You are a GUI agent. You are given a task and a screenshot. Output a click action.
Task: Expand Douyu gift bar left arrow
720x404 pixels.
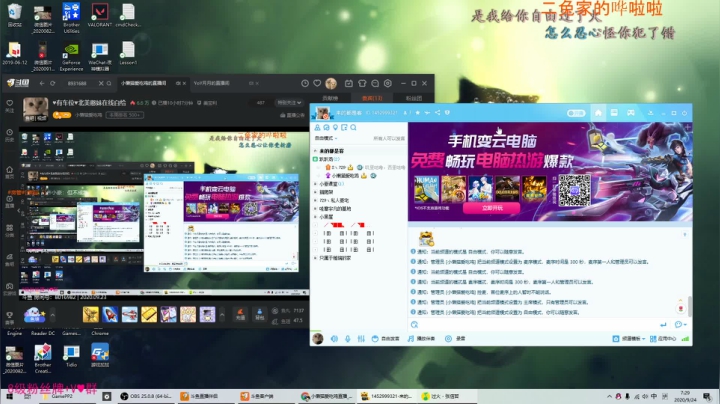pos(52,315)
